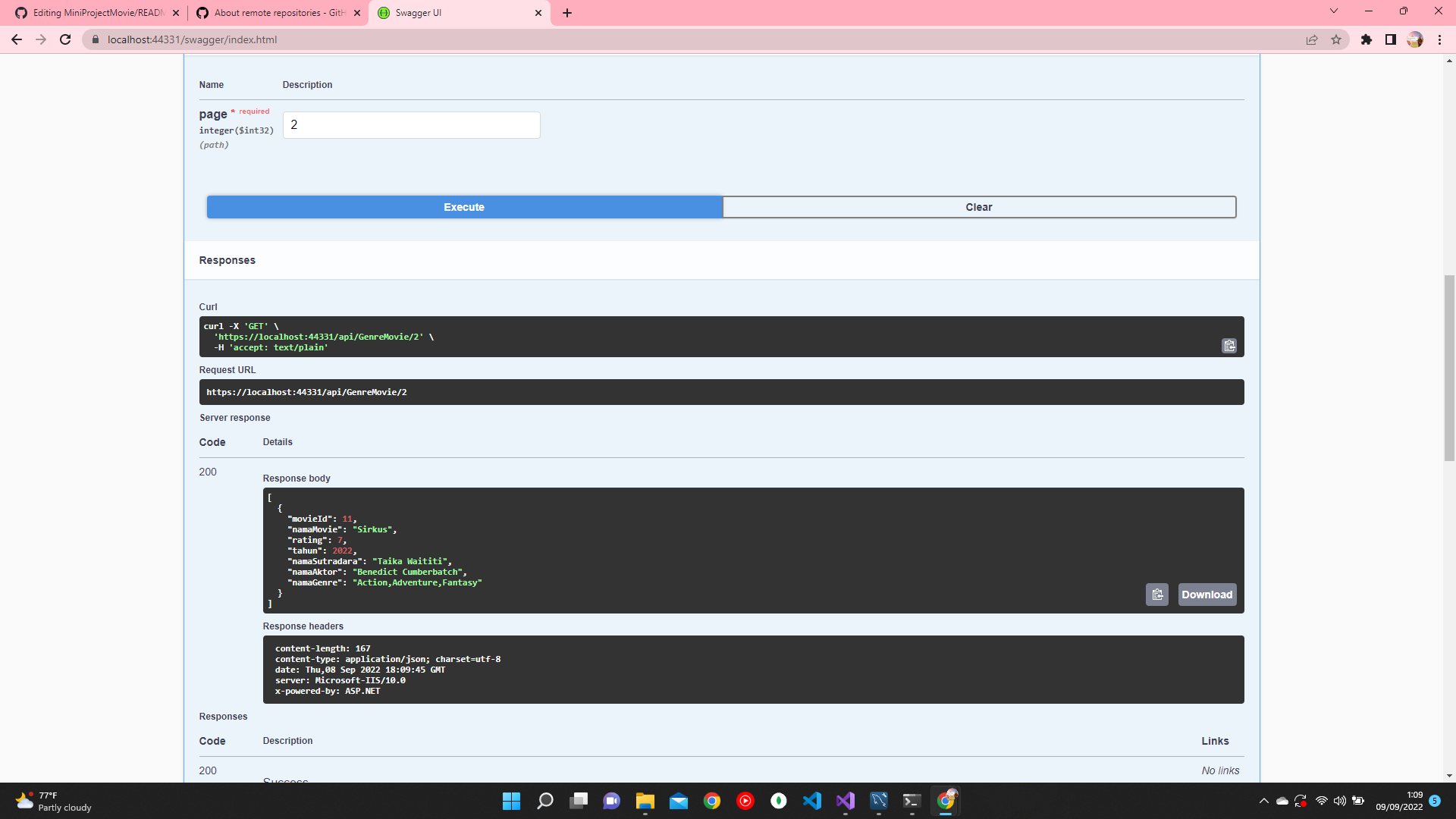Open the clock and date calendar
This screenshot has width=1456, height=819.
[1399, 801]
